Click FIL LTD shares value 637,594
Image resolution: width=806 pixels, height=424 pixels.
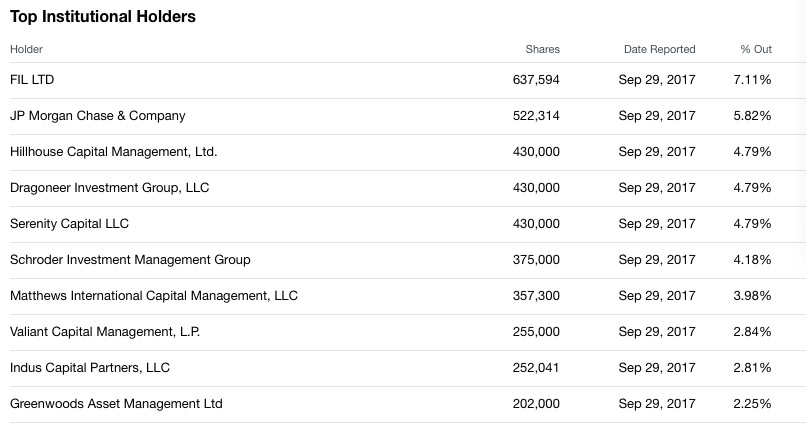pos(536,80)
